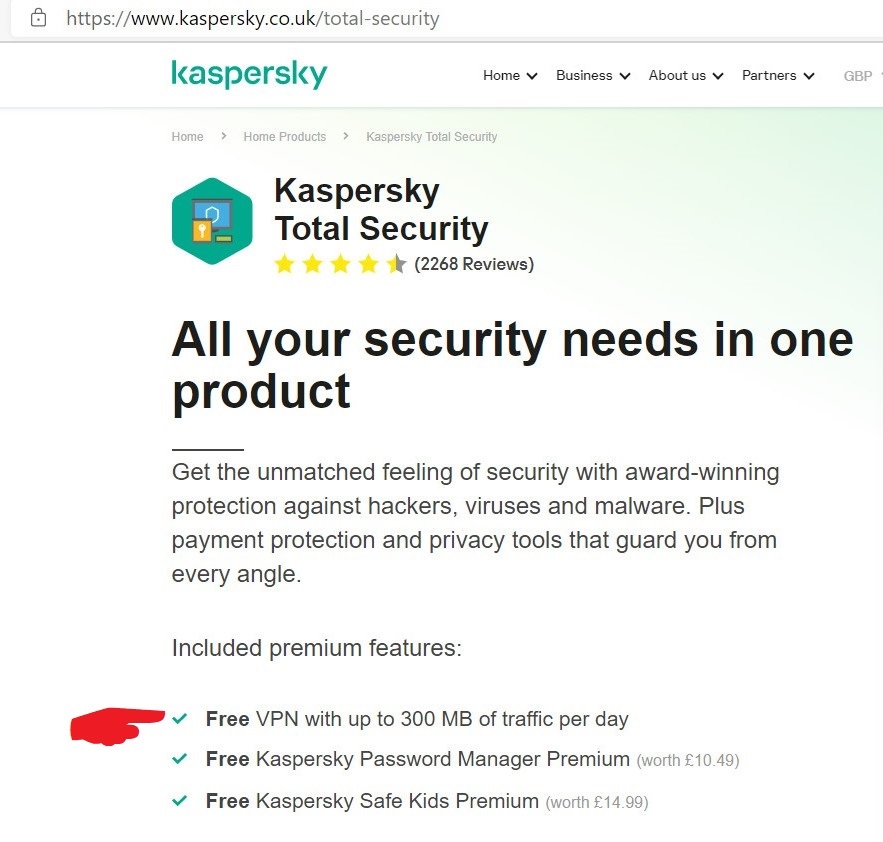
Task: Click the Kaspersky logo
Action: pyautogui.click(x=249, y=75)
